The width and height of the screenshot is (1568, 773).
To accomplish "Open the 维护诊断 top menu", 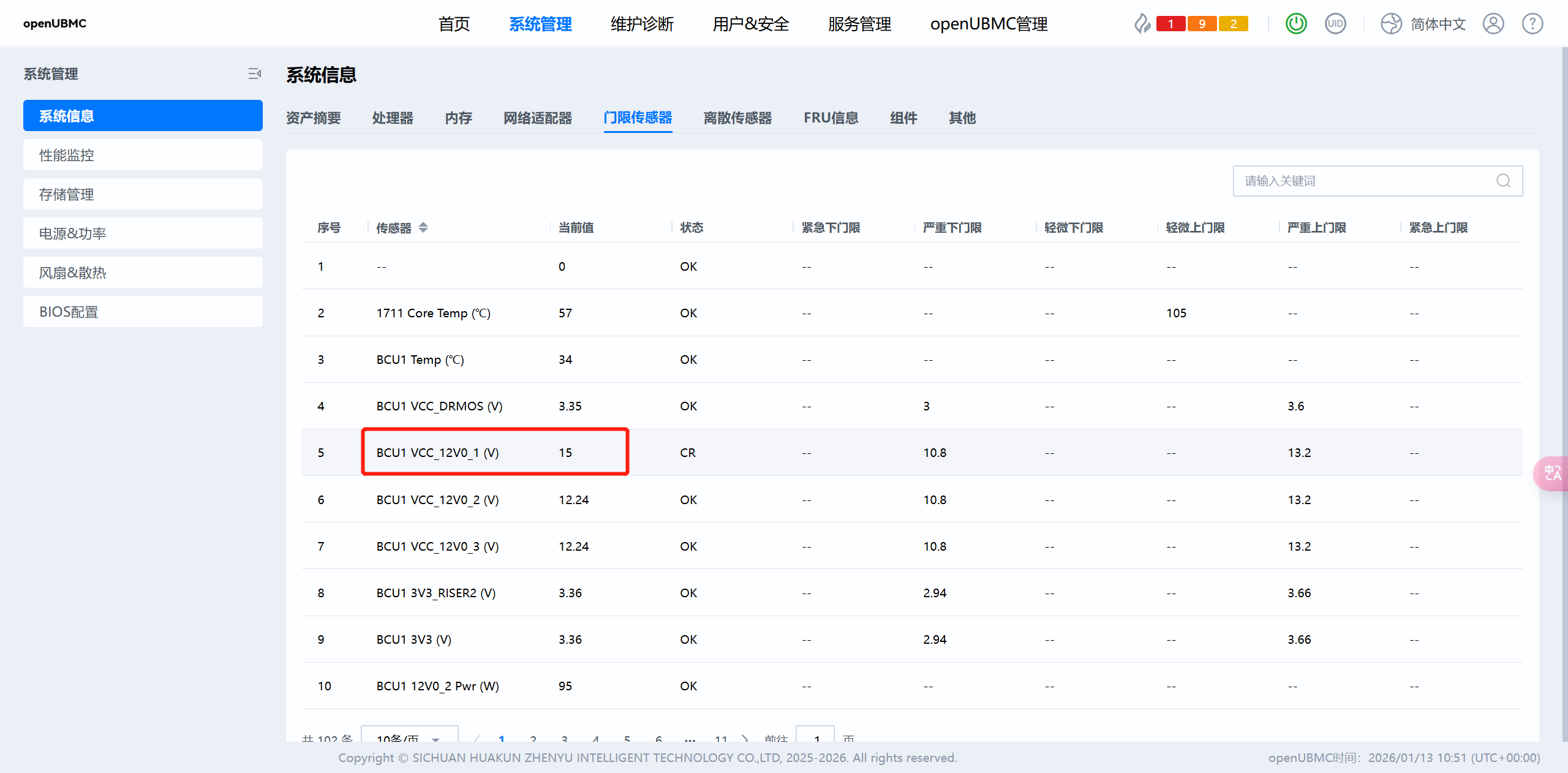I will pos(642,24).
